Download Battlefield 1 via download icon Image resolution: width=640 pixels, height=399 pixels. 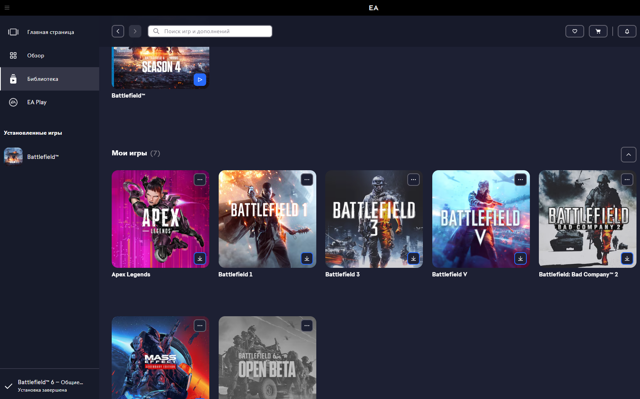tap(307, 259)
